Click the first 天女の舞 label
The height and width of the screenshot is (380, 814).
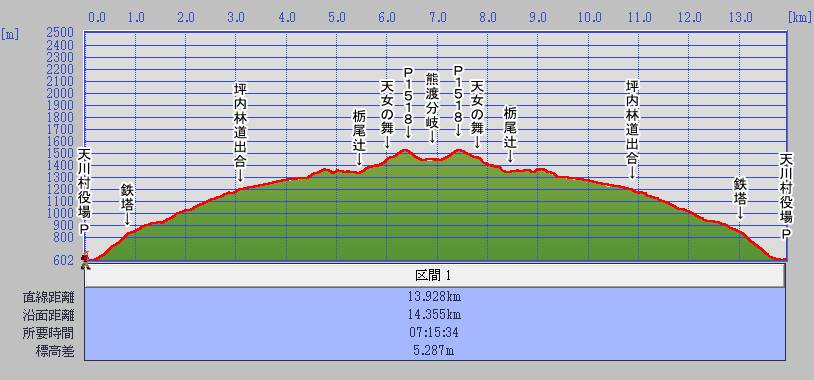[387, 114]
